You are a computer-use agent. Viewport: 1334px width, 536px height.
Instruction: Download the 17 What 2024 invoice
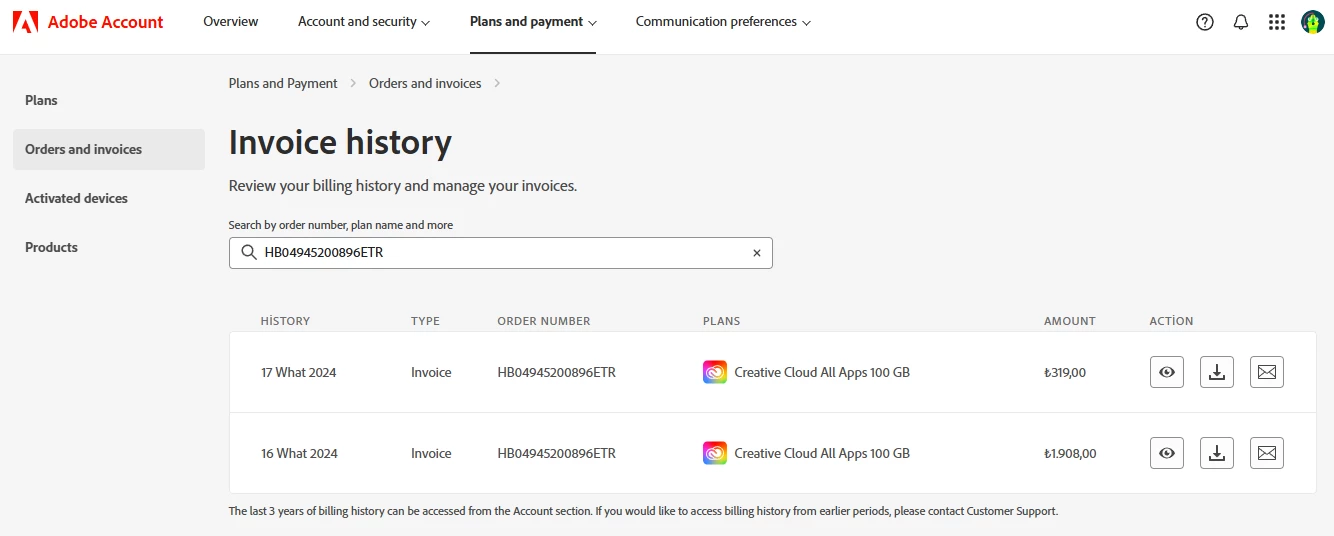tap(1217, 372)
